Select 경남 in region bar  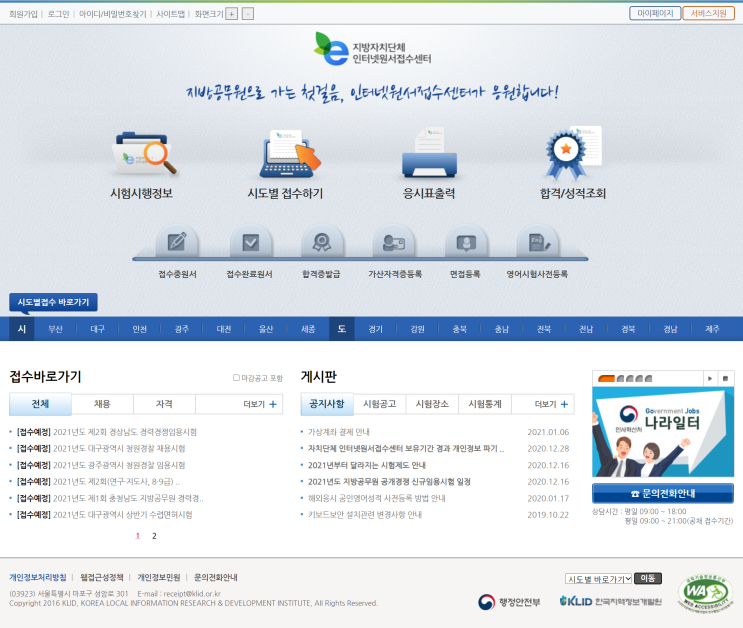(671, 329)
